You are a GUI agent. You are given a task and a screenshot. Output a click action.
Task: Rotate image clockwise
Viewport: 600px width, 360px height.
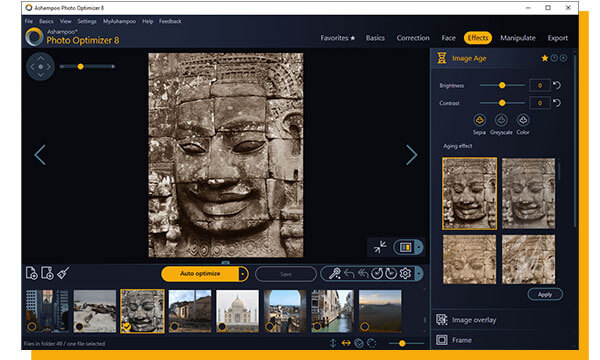(391, 274)
